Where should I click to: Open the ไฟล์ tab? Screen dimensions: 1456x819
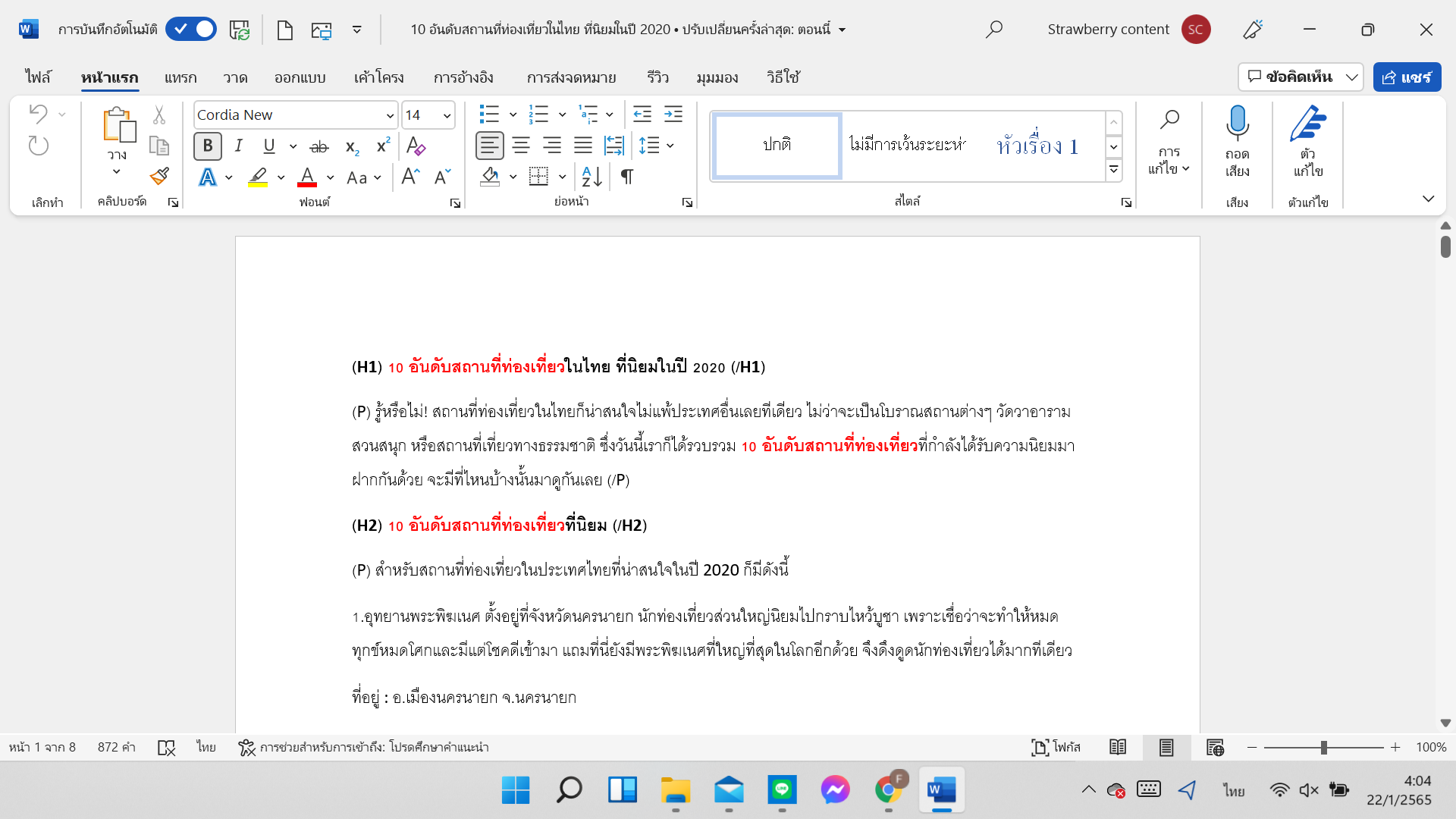coord(38,77)
